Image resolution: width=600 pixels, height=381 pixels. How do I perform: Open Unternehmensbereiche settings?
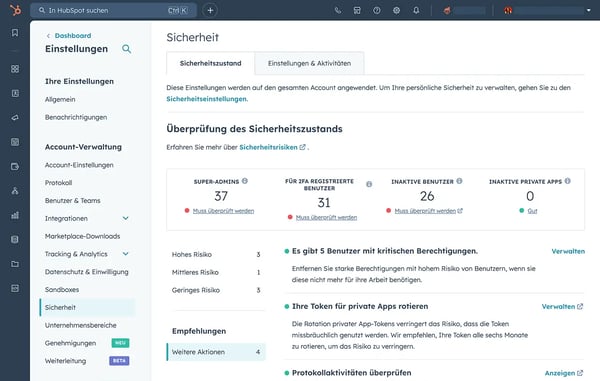80,325
